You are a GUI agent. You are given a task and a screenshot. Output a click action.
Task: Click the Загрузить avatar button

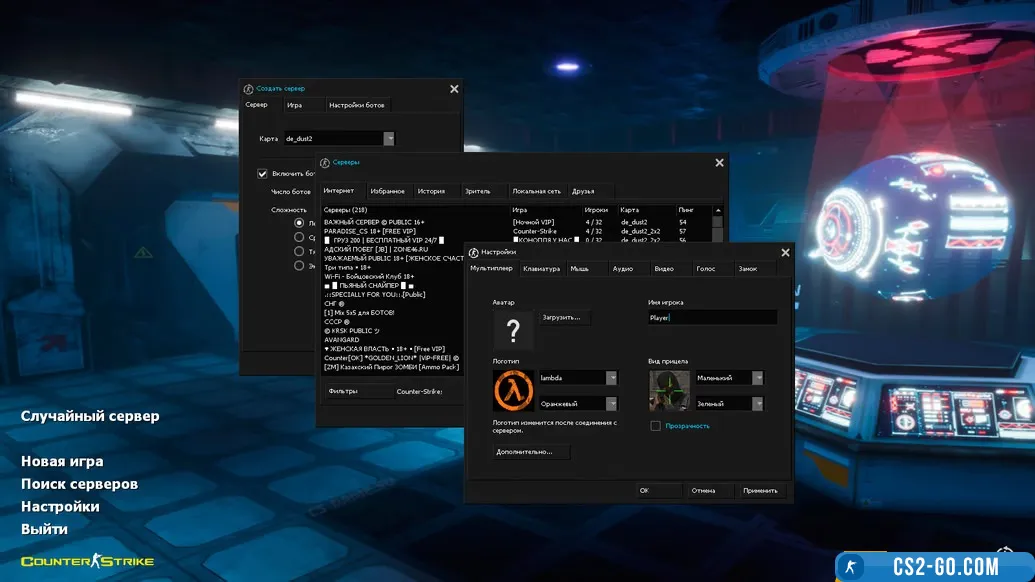[566, 317]
